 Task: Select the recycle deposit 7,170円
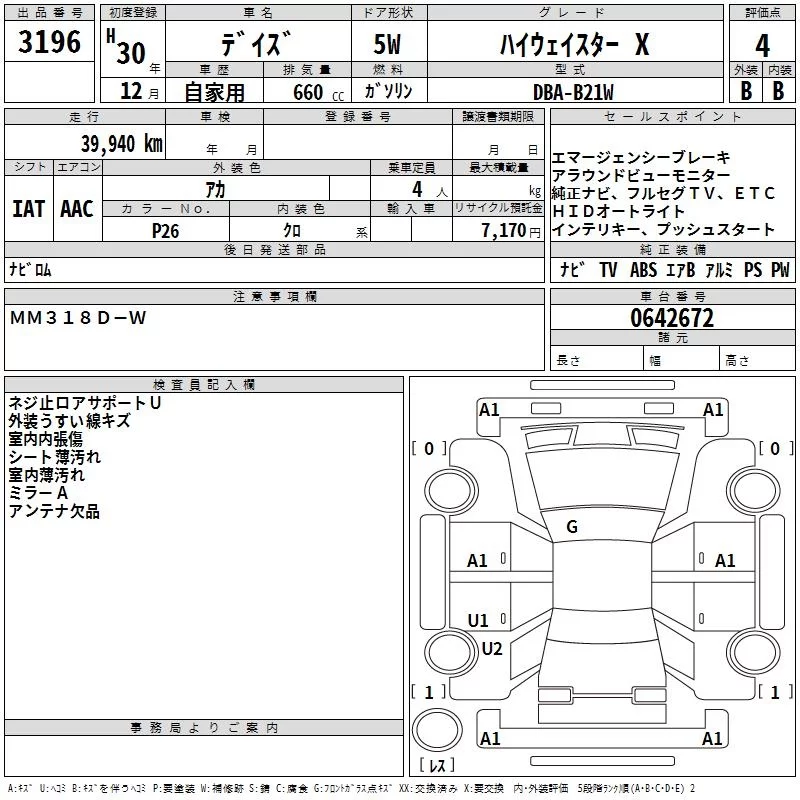[x=511, y=231]
